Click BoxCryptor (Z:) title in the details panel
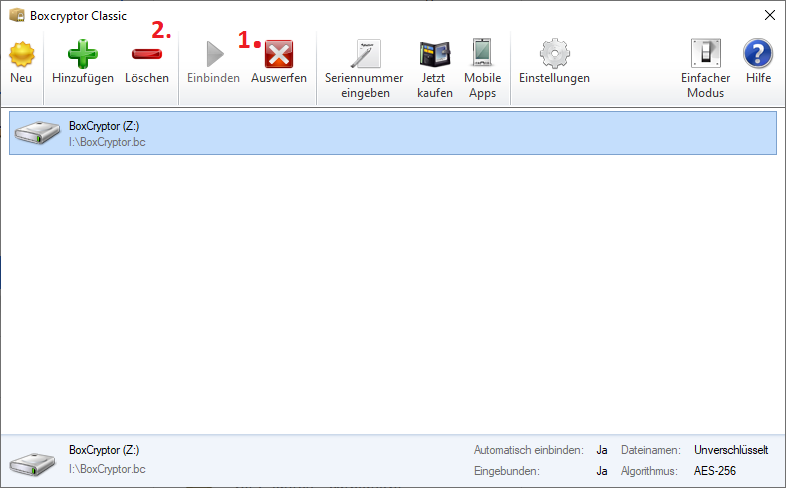Image resolution: width=786 pixels, height=488 pixels. pyautogui.click(x=104, y=450)
